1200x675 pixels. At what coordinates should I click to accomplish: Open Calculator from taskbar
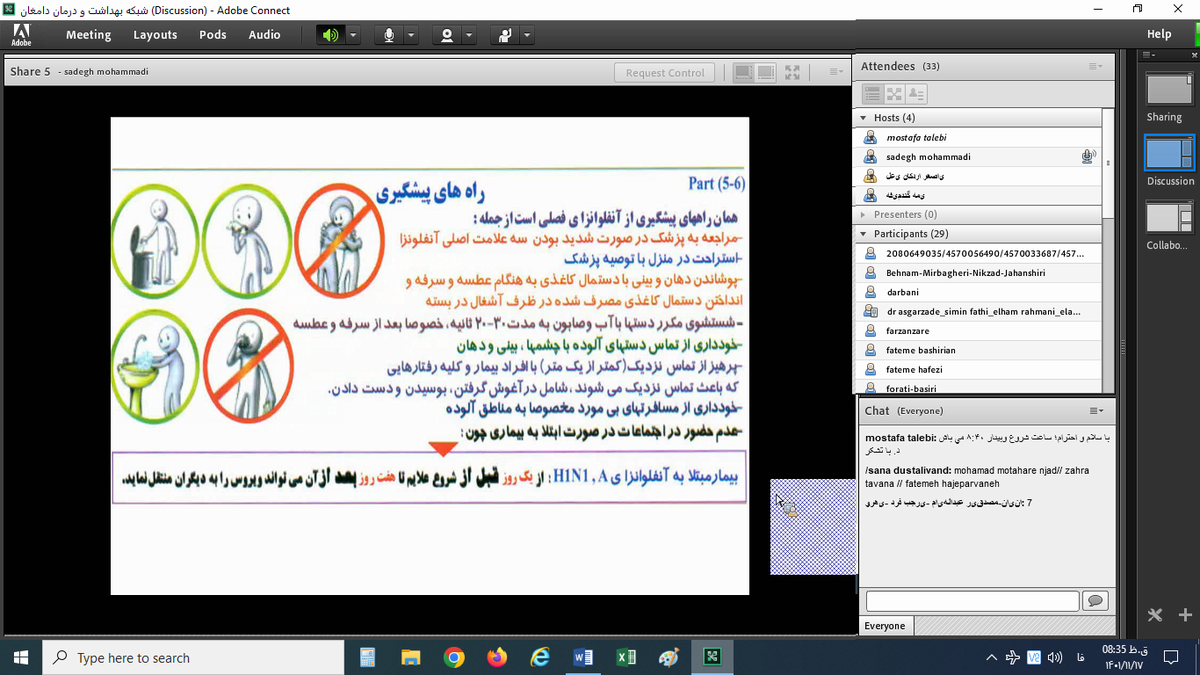click(x=367, y=657)
